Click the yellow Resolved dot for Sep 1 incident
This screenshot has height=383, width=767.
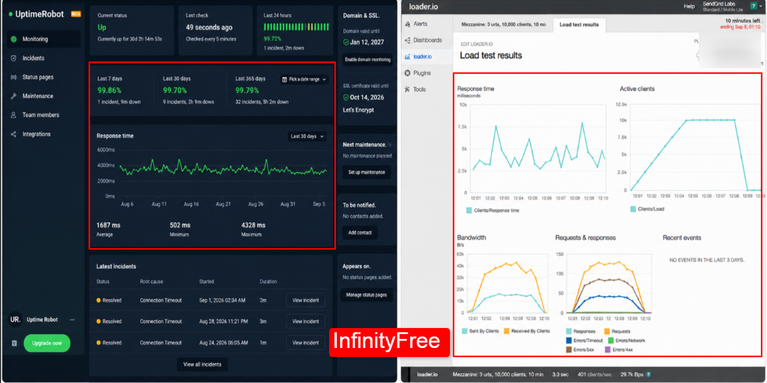(98, 300)
